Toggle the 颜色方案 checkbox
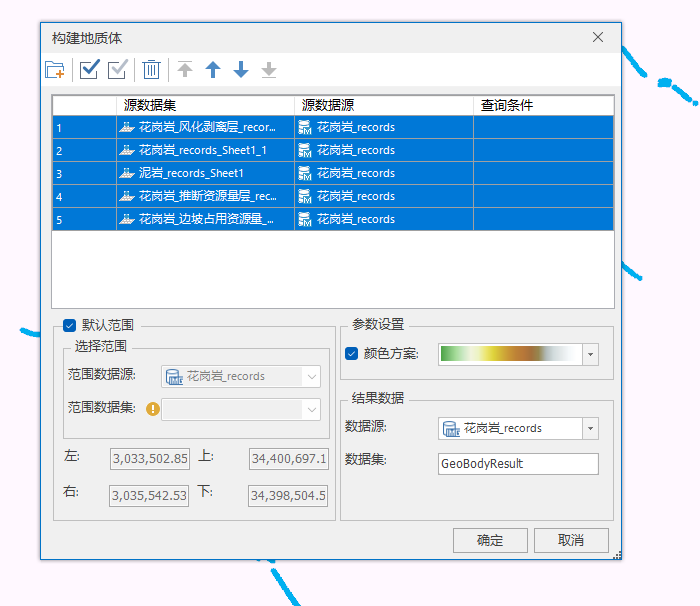The height and width of the screenshot is (606, 700). tap(351, 354)
